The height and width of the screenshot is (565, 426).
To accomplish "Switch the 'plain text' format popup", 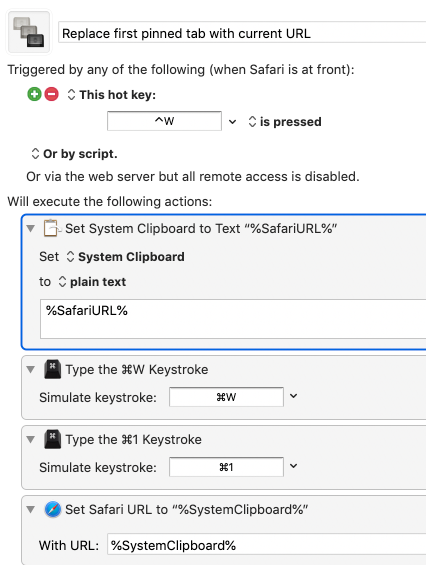I will pyautogui.click(x=92, y=282).
